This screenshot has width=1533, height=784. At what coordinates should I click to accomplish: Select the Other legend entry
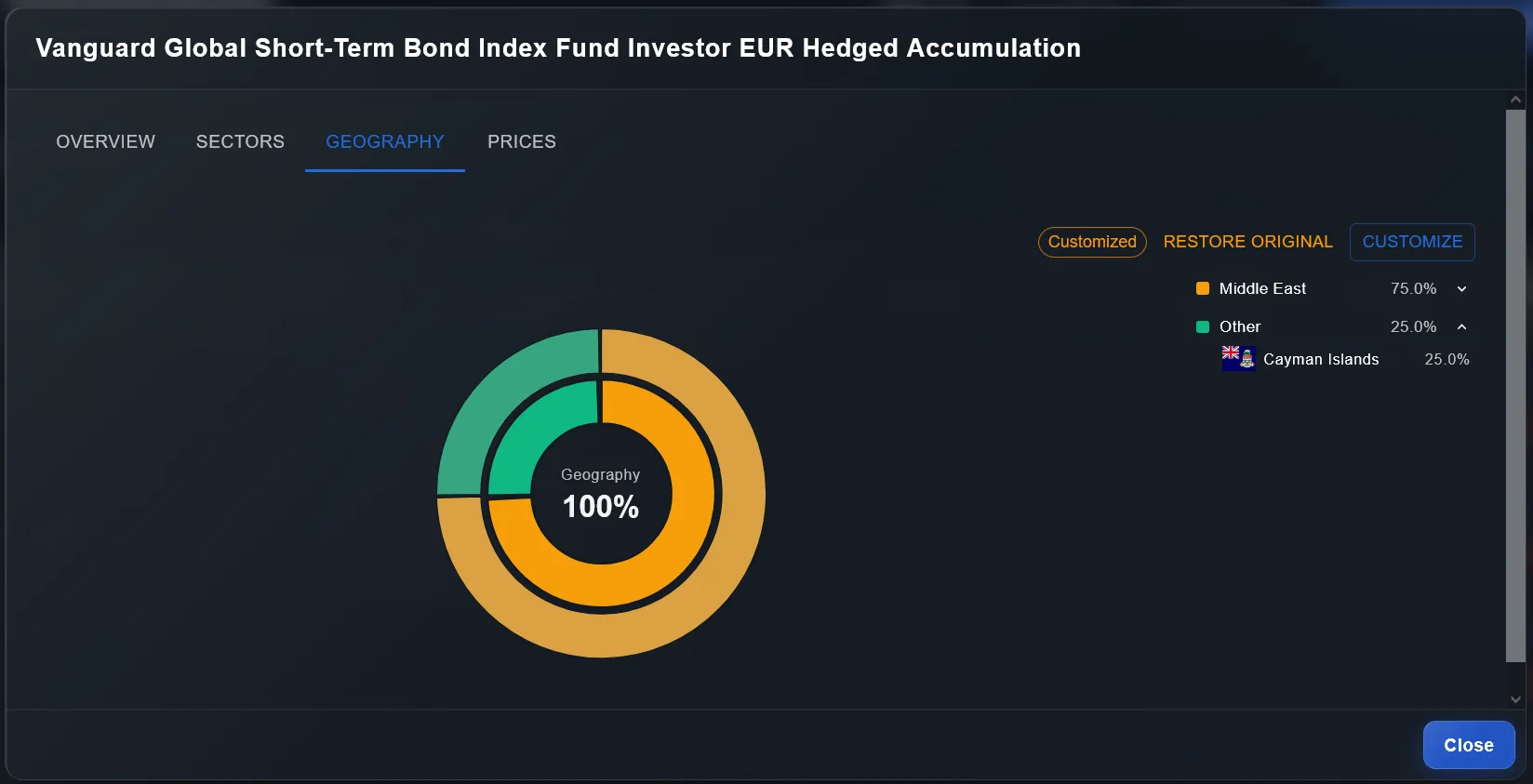coord(1239,326)
